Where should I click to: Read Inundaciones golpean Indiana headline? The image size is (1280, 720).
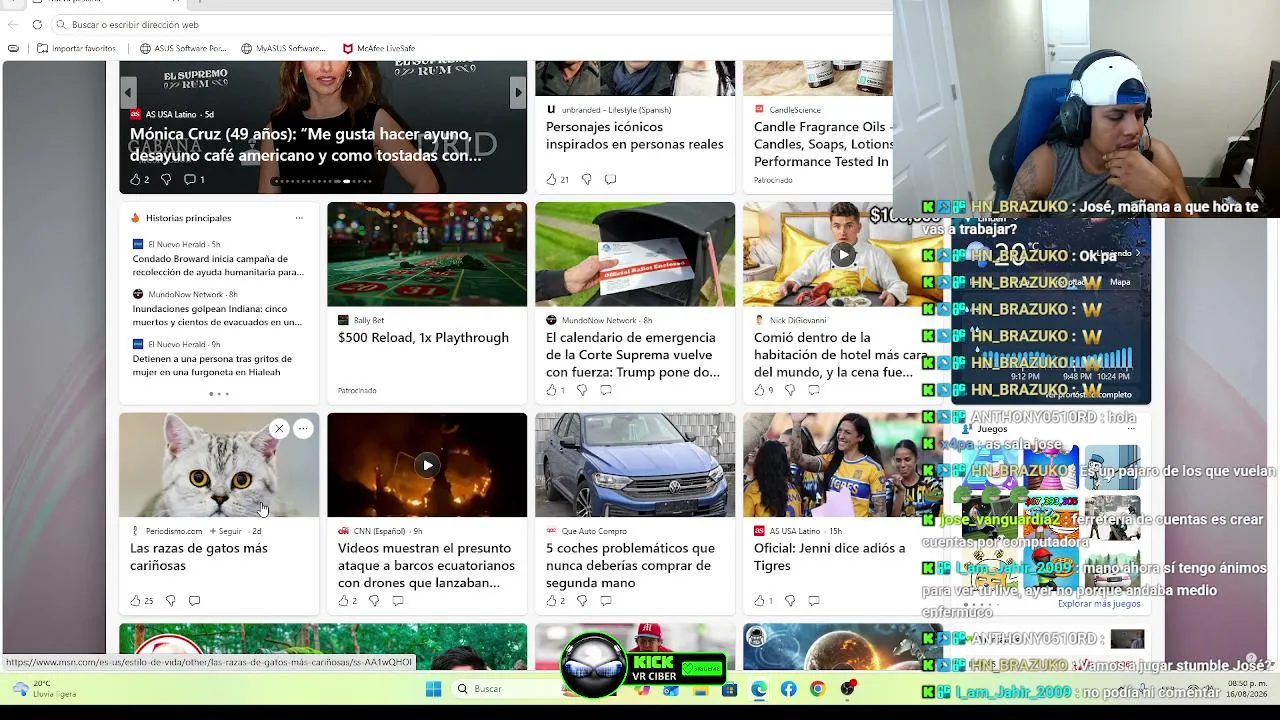pyautogui.click(x=217, y=315)
